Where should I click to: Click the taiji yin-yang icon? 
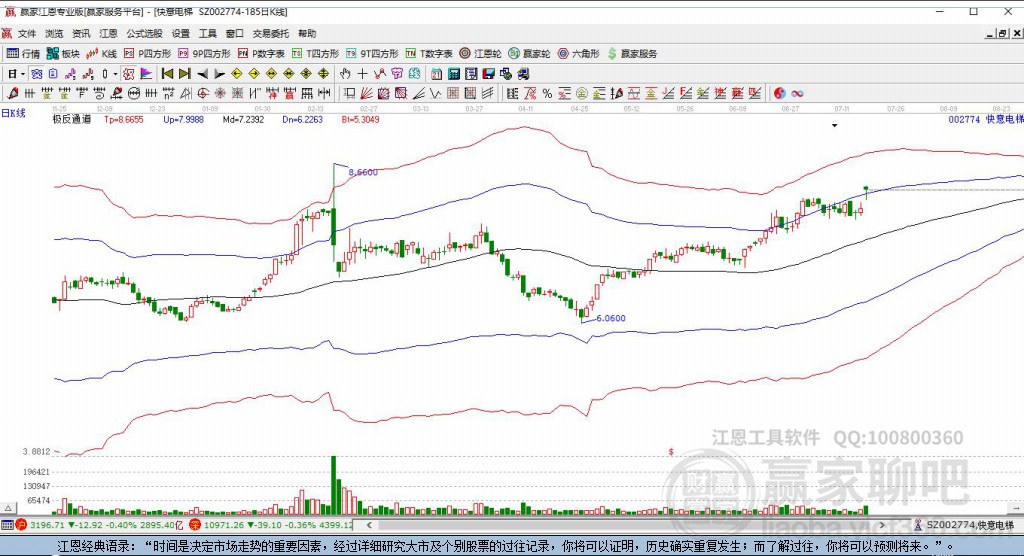[779, 93]
